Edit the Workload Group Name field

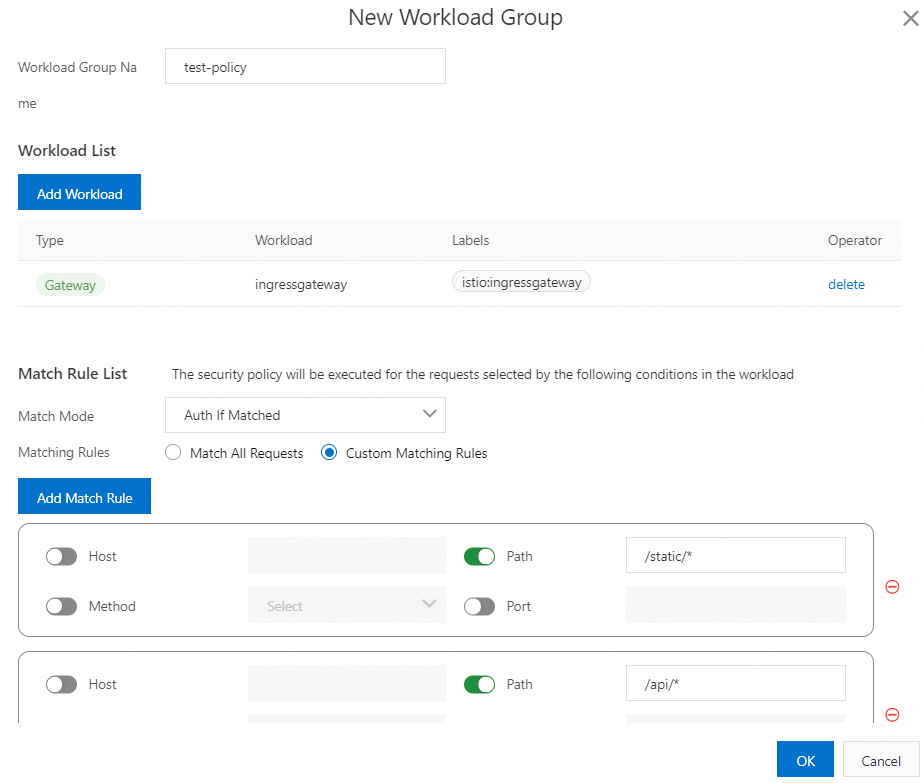coord(305,68)
